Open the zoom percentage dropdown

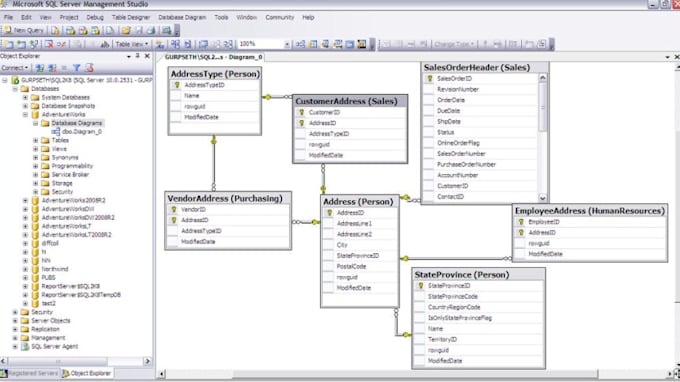tap(287, 44)
